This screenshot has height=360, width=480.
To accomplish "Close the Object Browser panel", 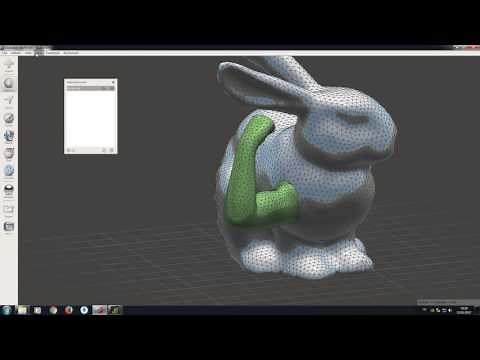I will (x=113, y=82).
